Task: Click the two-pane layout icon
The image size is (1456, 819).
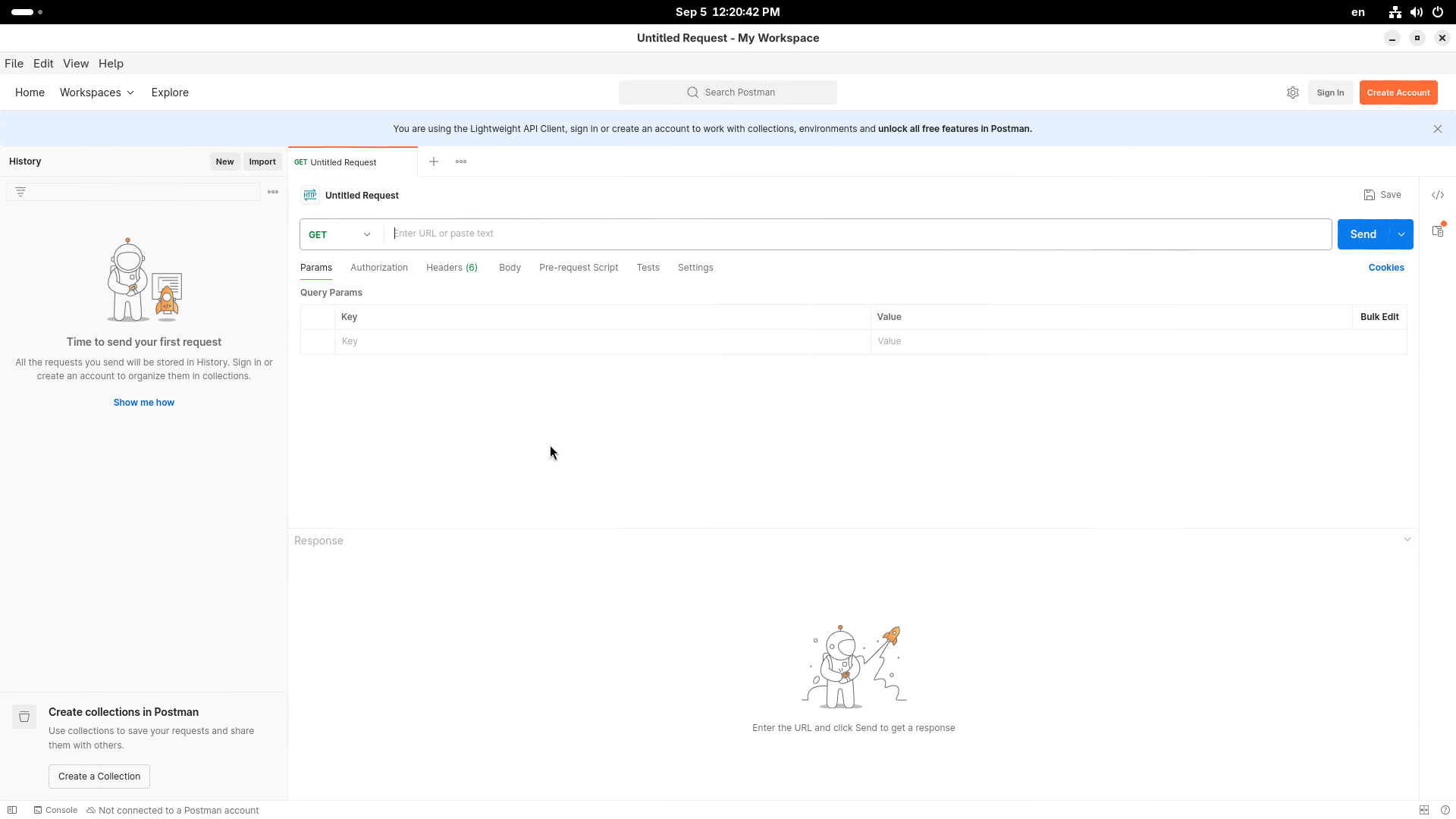Action: pos(1424,810)
